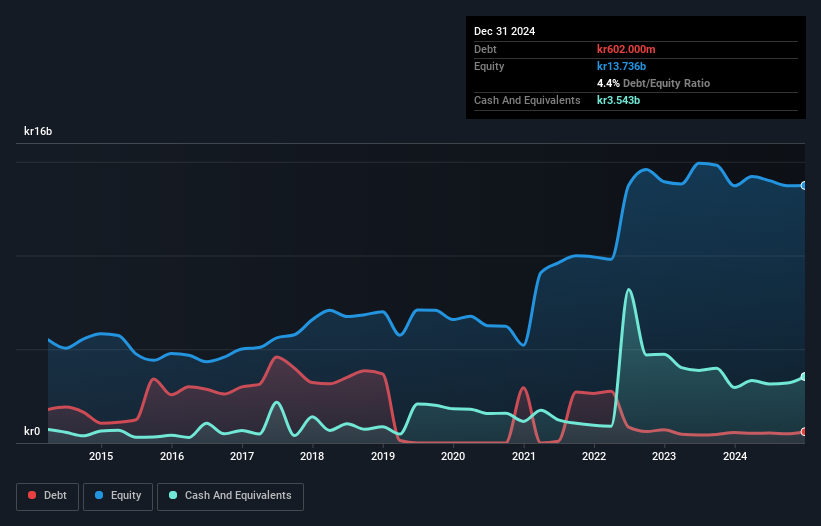The image size is (821, 526).
Task: Click the blue Equity legend dot
Action: pos(99,495)
